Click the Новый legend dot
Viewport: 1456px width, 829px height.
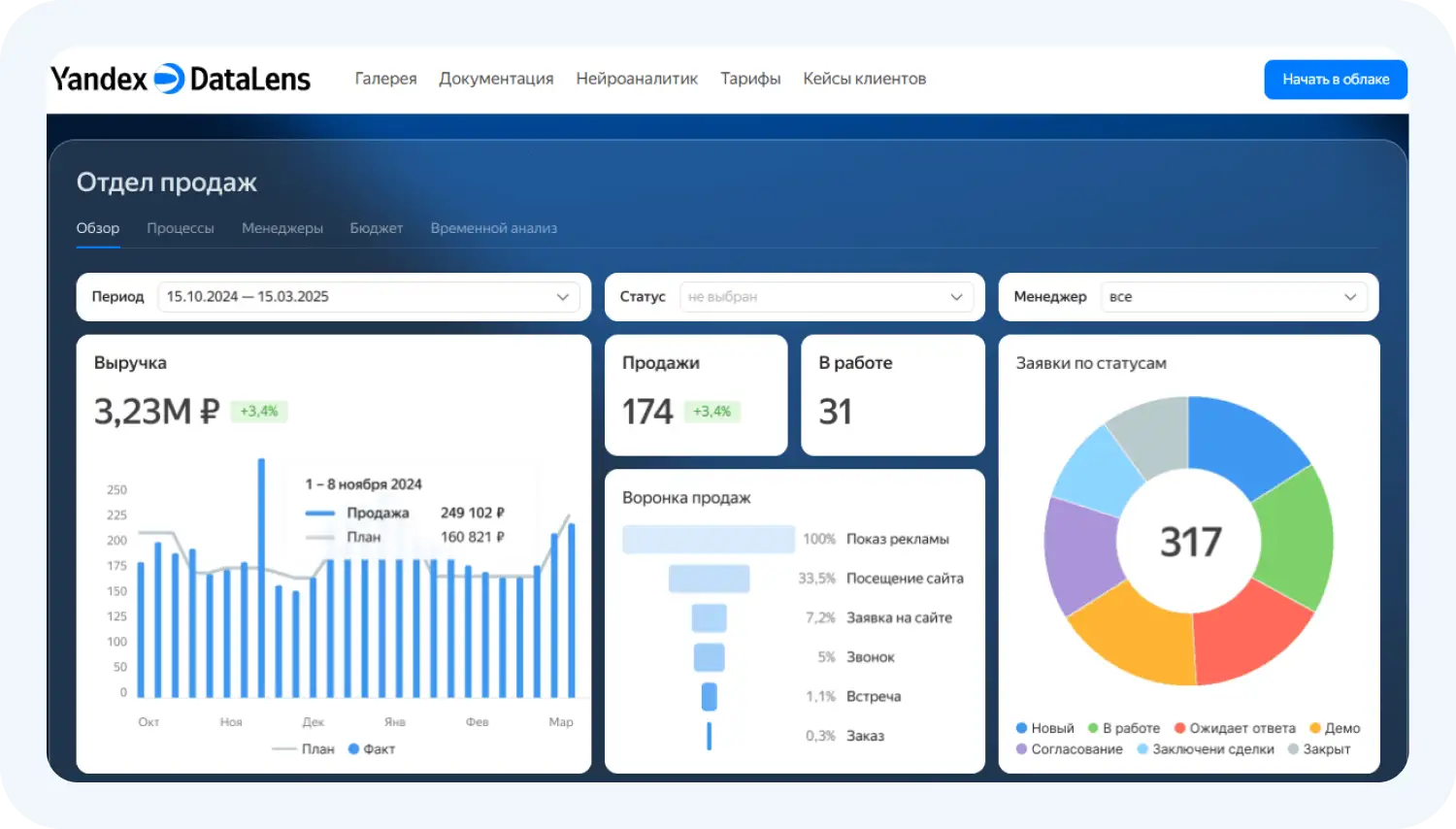tap(1022, 728)
